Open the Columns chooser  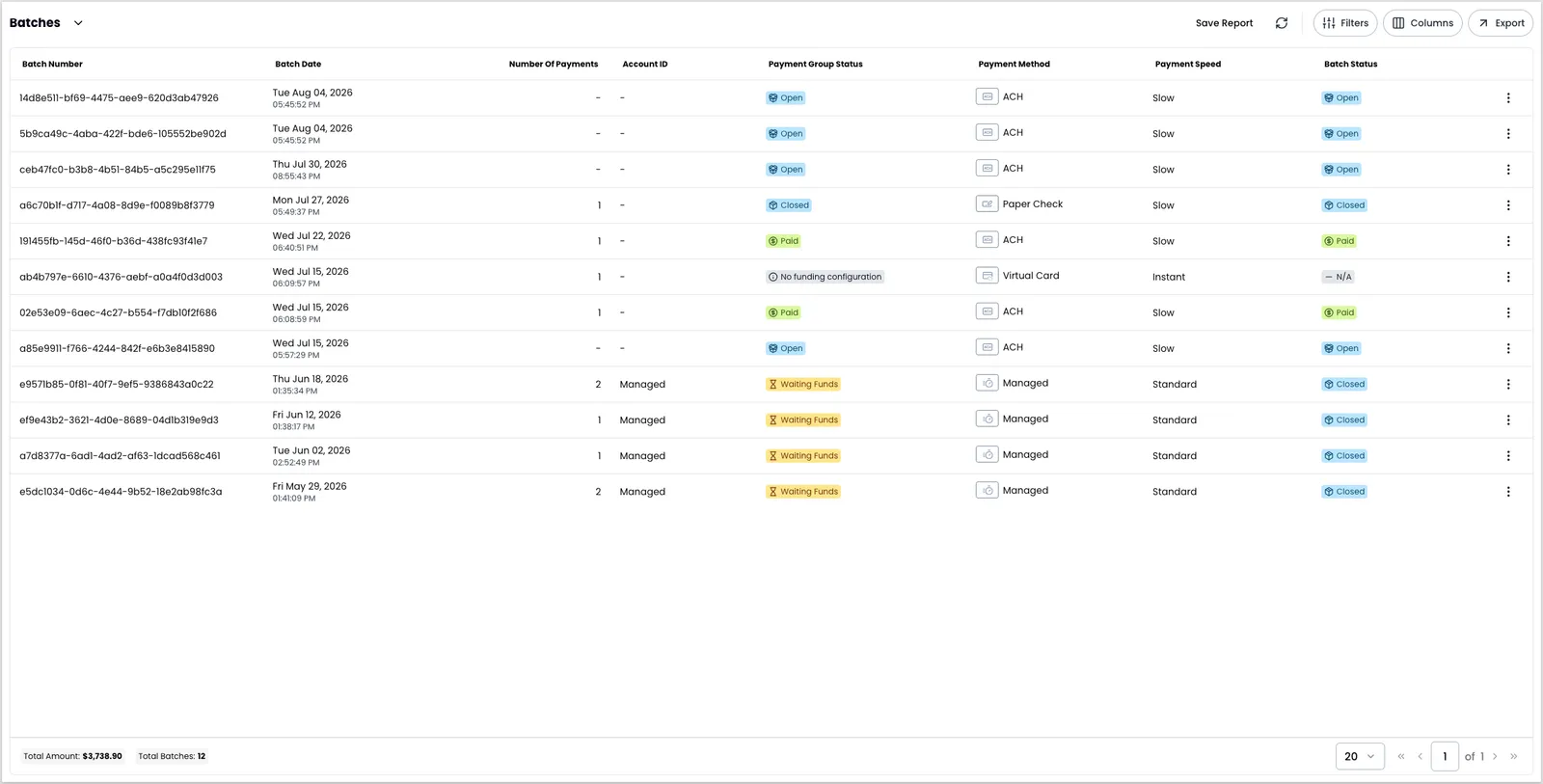coord(1422,23)
